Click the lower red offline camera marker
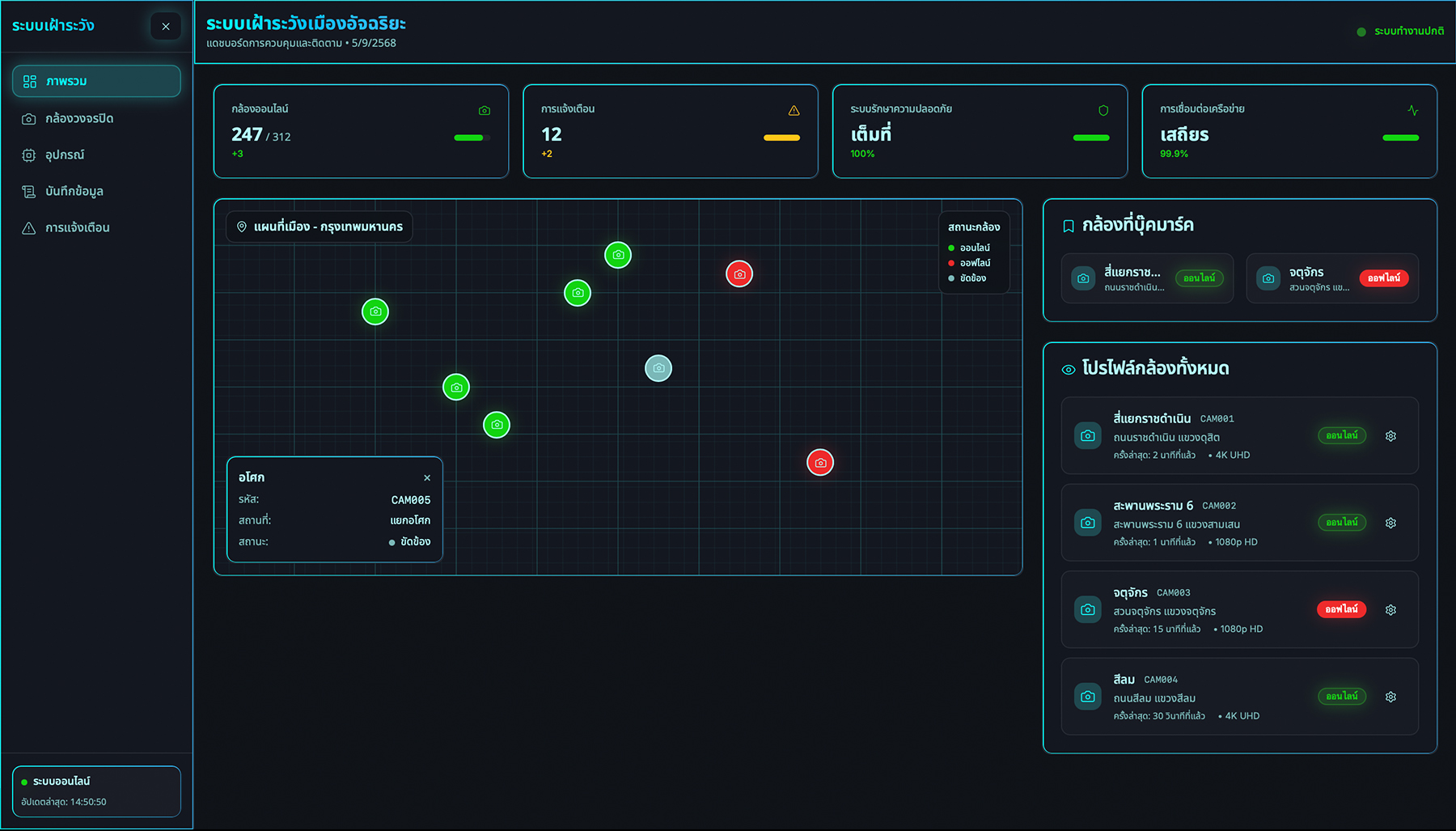This screenshot has height=831, width=1456. [x=820, y=463]
